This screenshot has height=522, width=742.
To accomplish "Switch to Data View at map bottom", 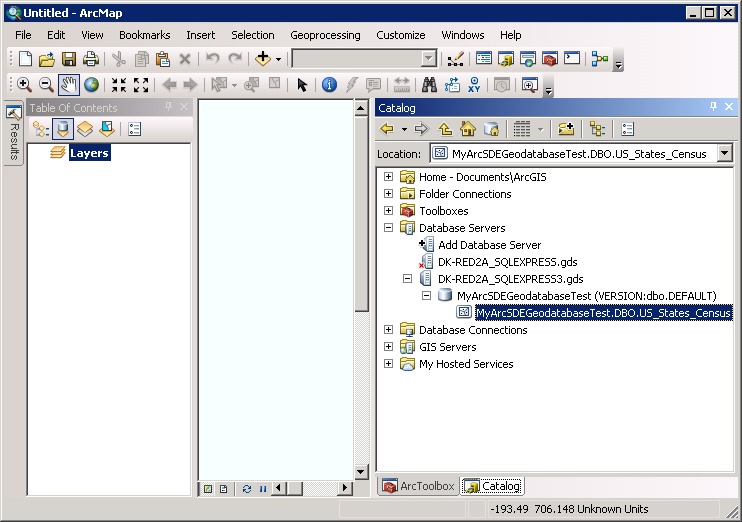I will tap(208, 489).
